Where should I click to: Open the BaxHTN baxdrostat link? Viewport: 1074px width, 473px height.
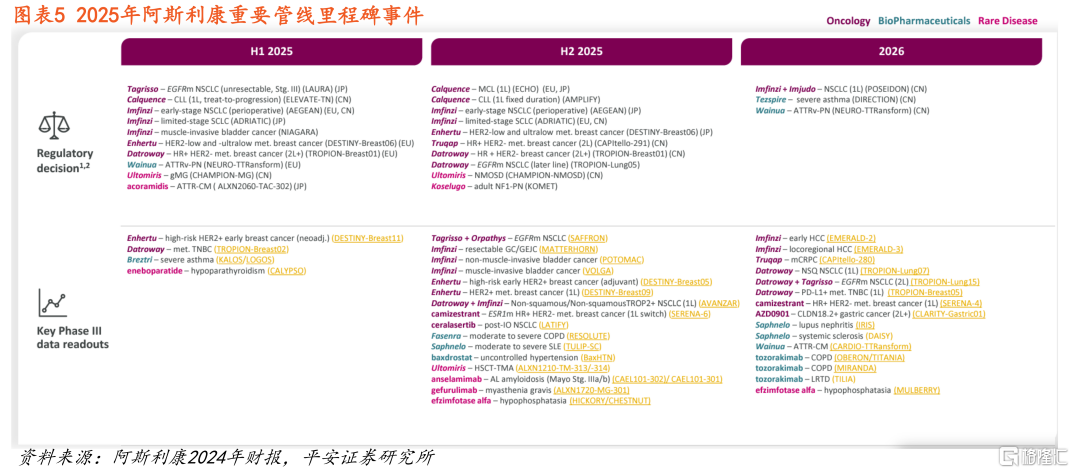(598, 358)
